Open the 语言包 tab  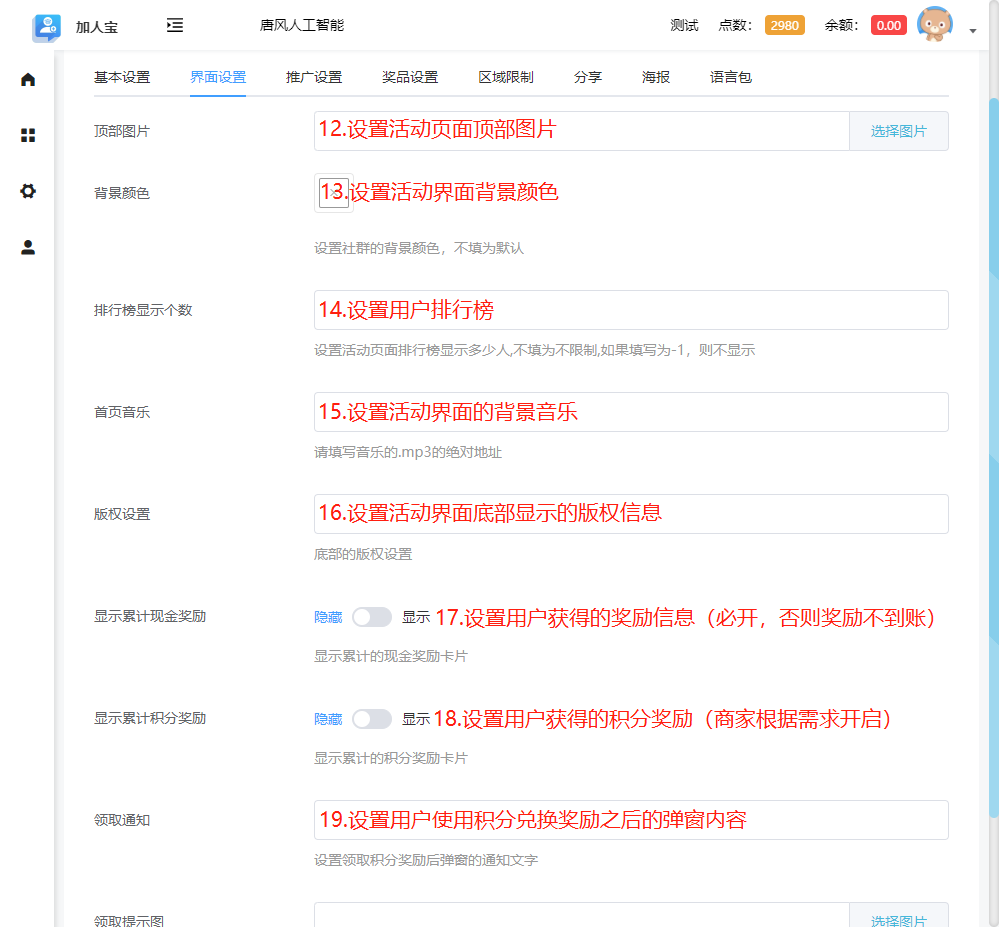tap(731, 77)
